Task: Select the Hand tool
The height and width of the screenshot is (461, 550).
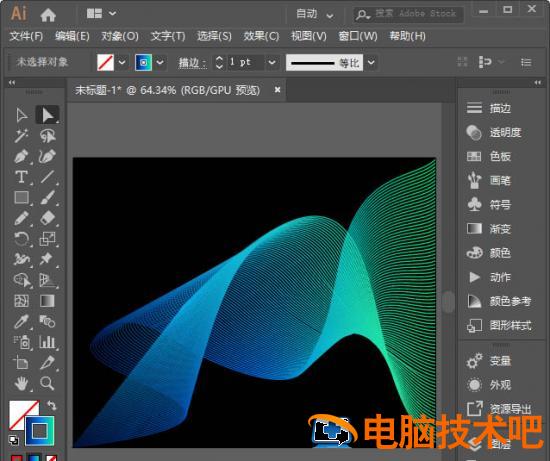Action: pos(21,383)
